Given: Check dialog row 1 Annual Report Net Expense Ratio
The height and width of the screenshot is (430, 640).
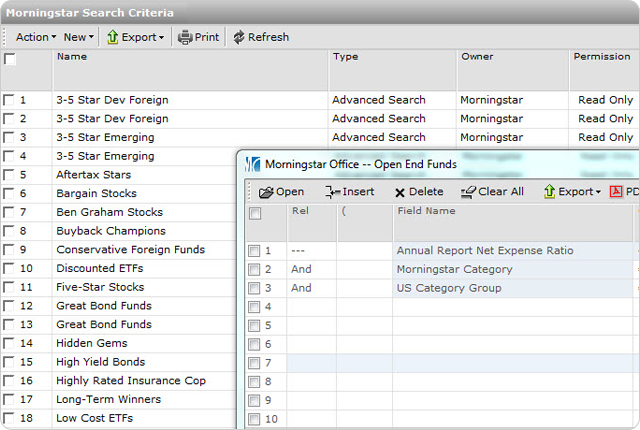Looking at the screenshot, I should click(254, 250).
